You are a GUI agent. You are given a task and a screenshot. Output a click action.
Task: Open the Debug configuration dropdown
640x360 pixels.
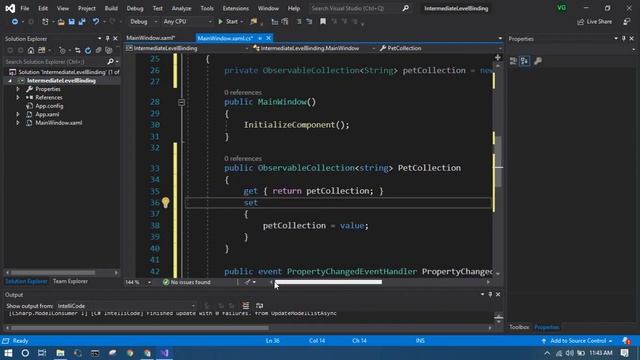(144, 22)
